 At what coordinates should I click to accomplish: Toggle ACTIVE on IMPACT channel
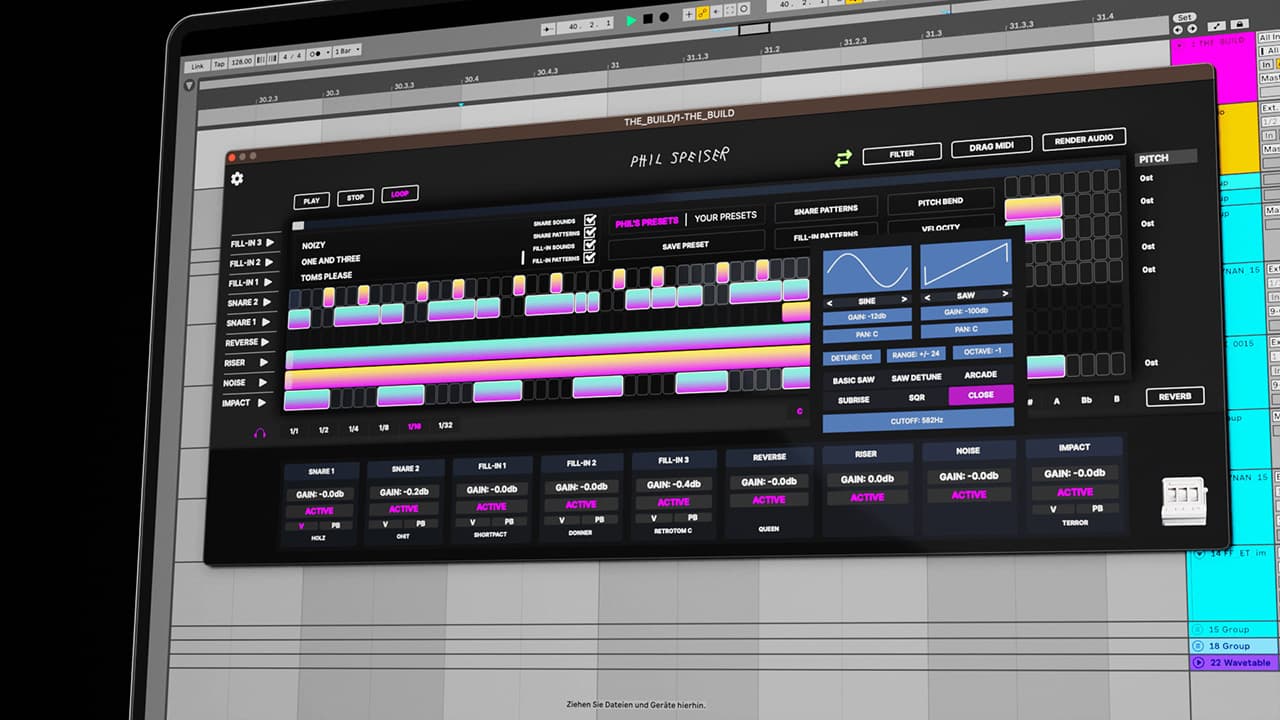pos(1075,492)
